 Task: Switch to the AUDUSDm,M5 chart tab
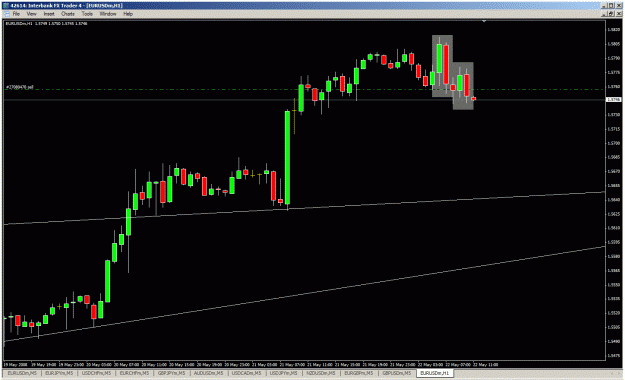[208, 373]
